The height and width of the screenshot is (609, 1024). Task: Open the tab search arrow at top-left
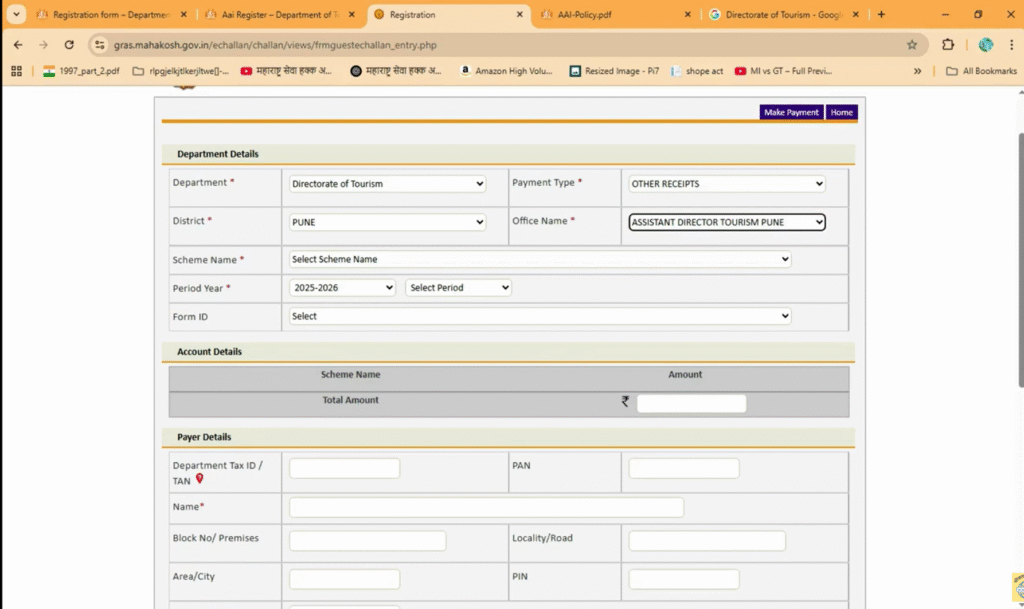pos(15,15)
